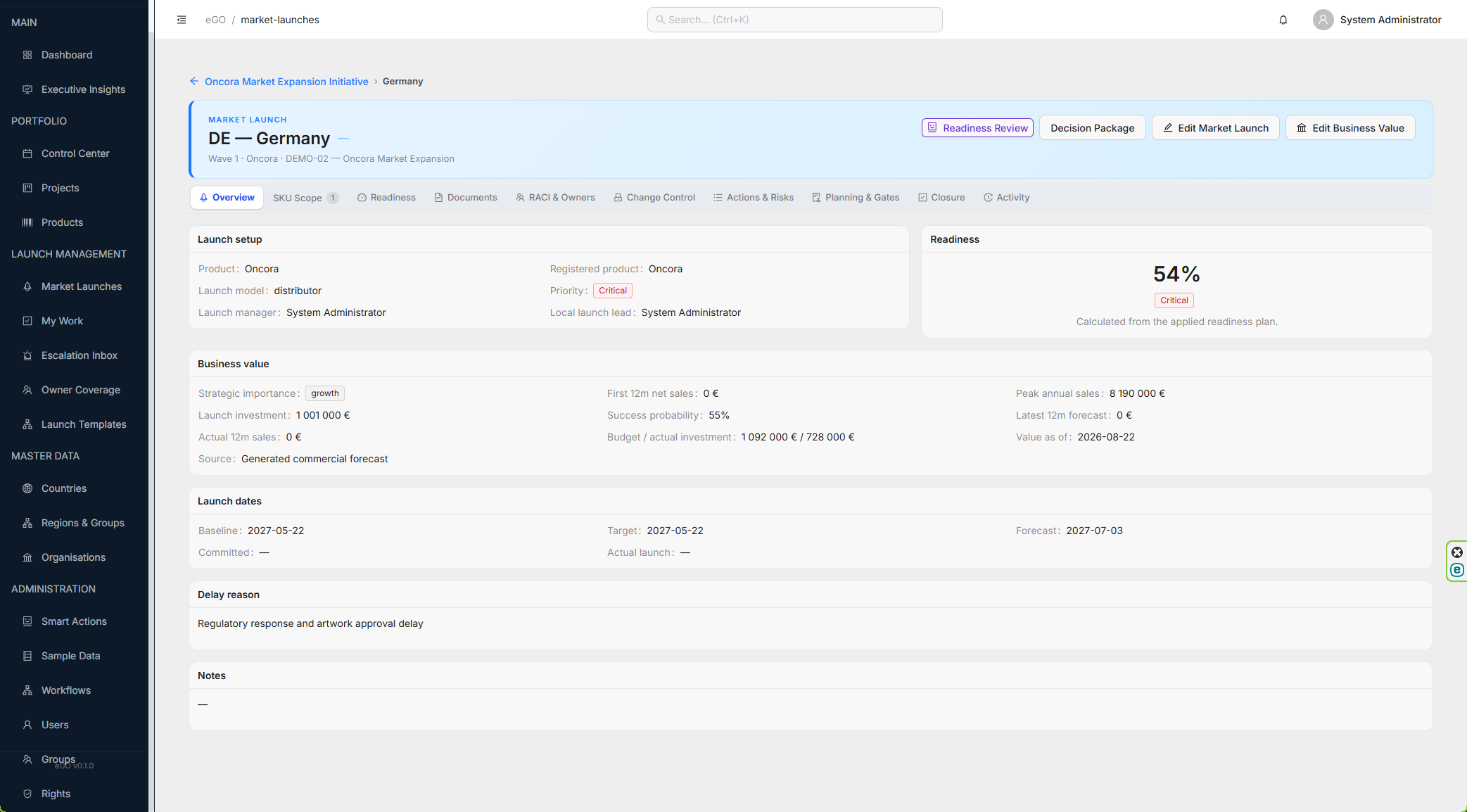Go back to Oncora Market Expansion Initiative
Image resolution: width=1467 pixels, height=812 pixels.
pyautogui.click(x=286, y=82)
